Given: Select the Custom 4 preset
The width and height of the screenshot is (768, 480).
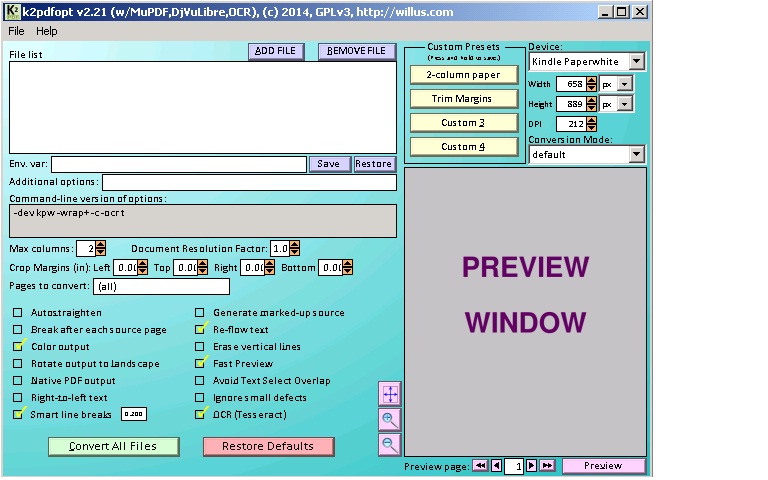Looking at the screenshot, I should pos(463,147).
